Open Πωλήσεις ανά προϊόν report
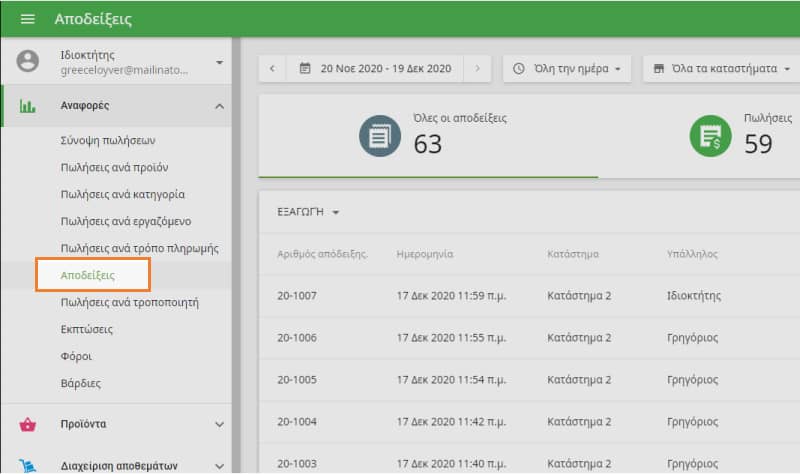 click(x=114, y=168)
